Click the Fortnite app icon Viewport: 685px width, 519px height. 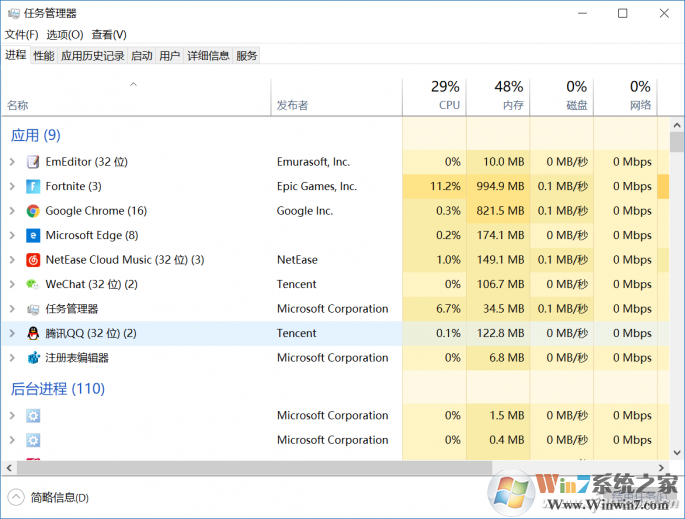(x=33, y=186)
